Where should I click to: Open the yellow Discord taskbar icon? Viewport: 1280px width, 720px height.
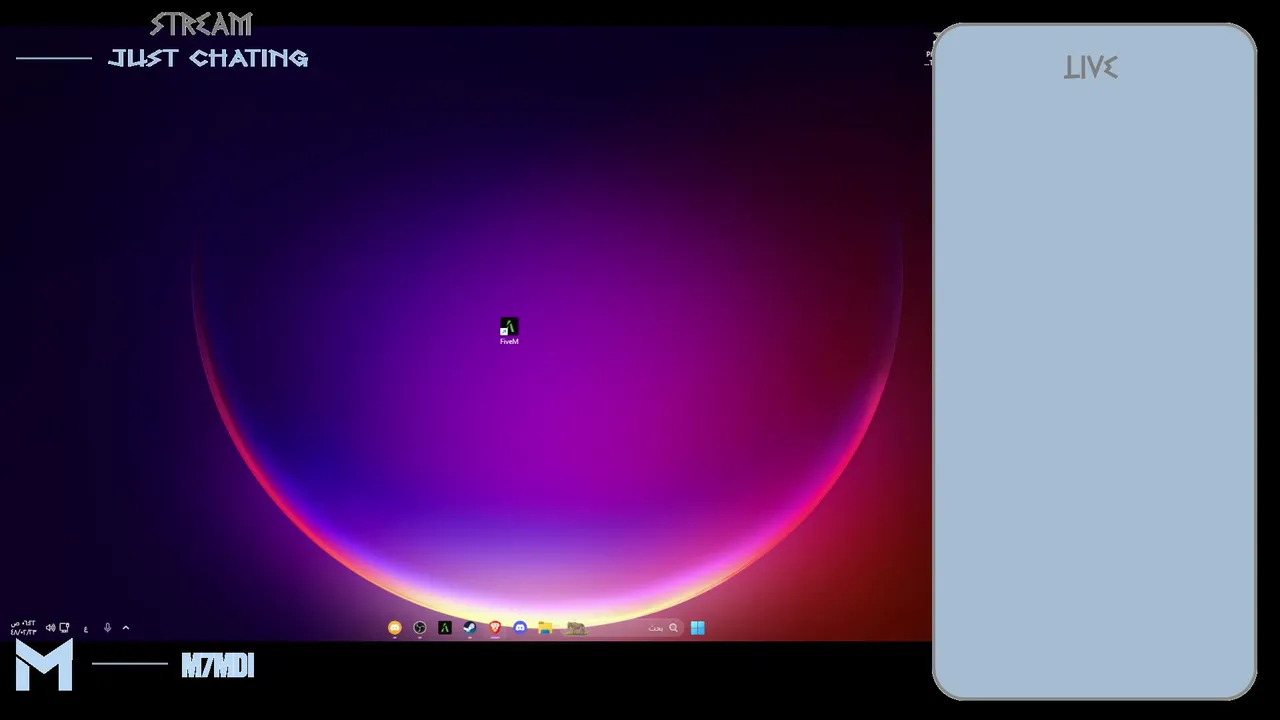(395, 628)
